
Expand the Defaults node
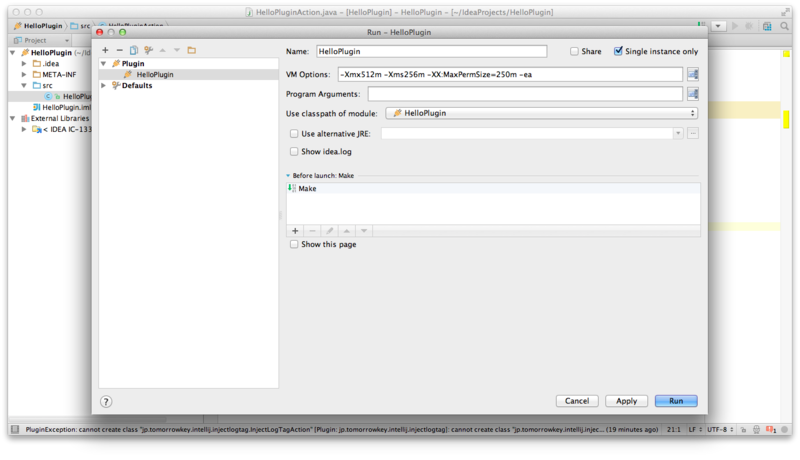coord(104,85)
